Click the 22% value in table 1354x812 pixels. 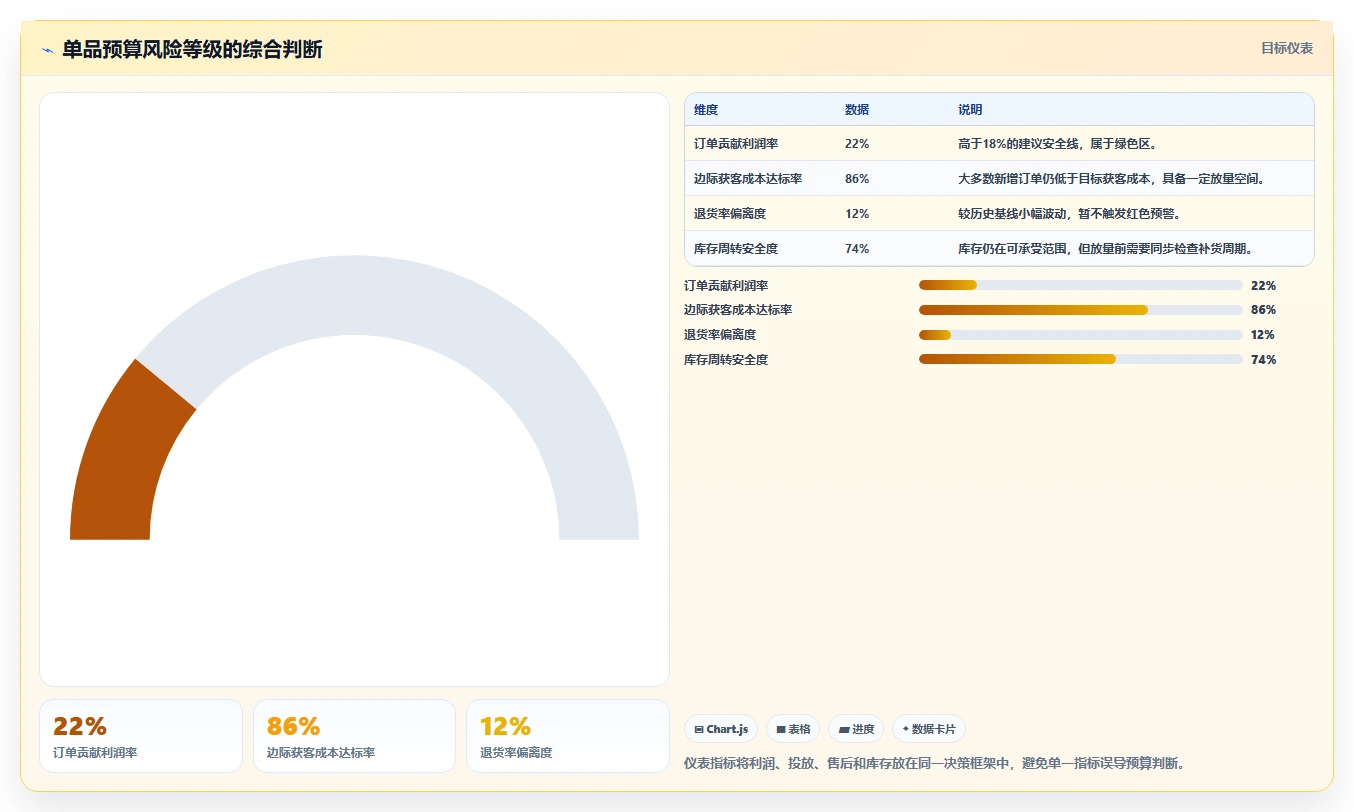tap(857, 144)
